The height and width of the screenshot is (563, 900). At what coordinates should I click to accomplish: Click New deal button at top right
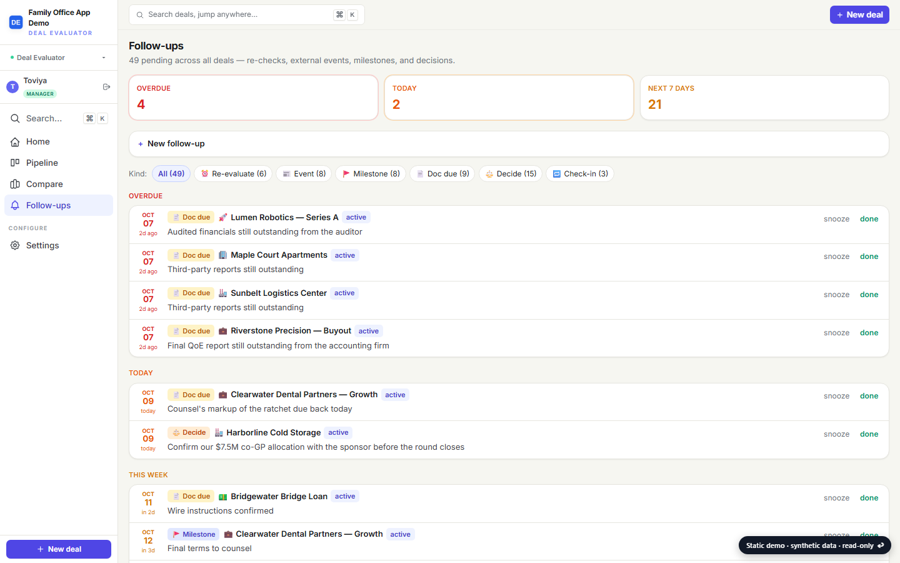click(859, 15)
